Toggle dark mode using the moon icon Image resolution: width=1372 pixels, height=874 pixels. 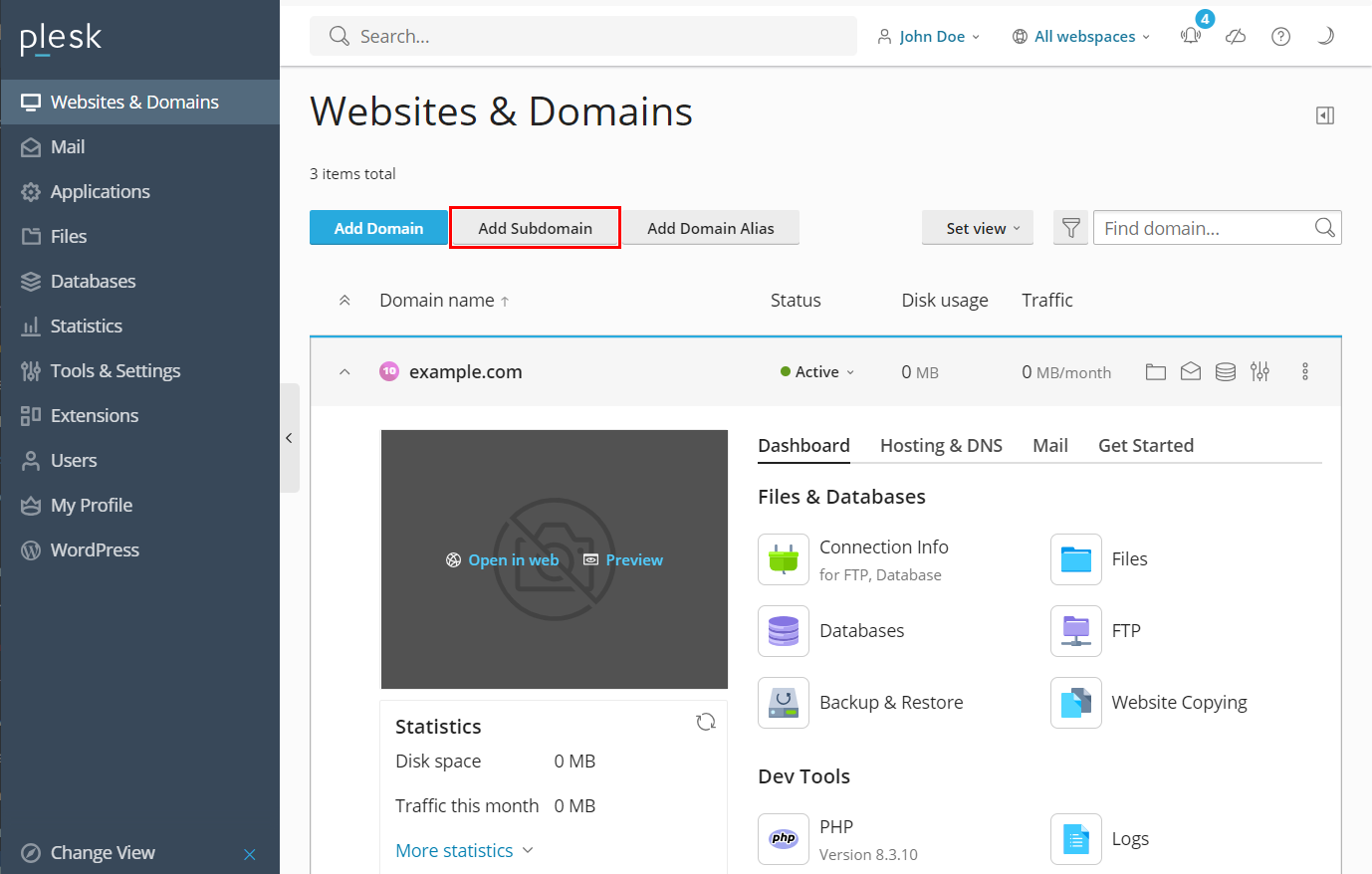[x=1325, y=36]
